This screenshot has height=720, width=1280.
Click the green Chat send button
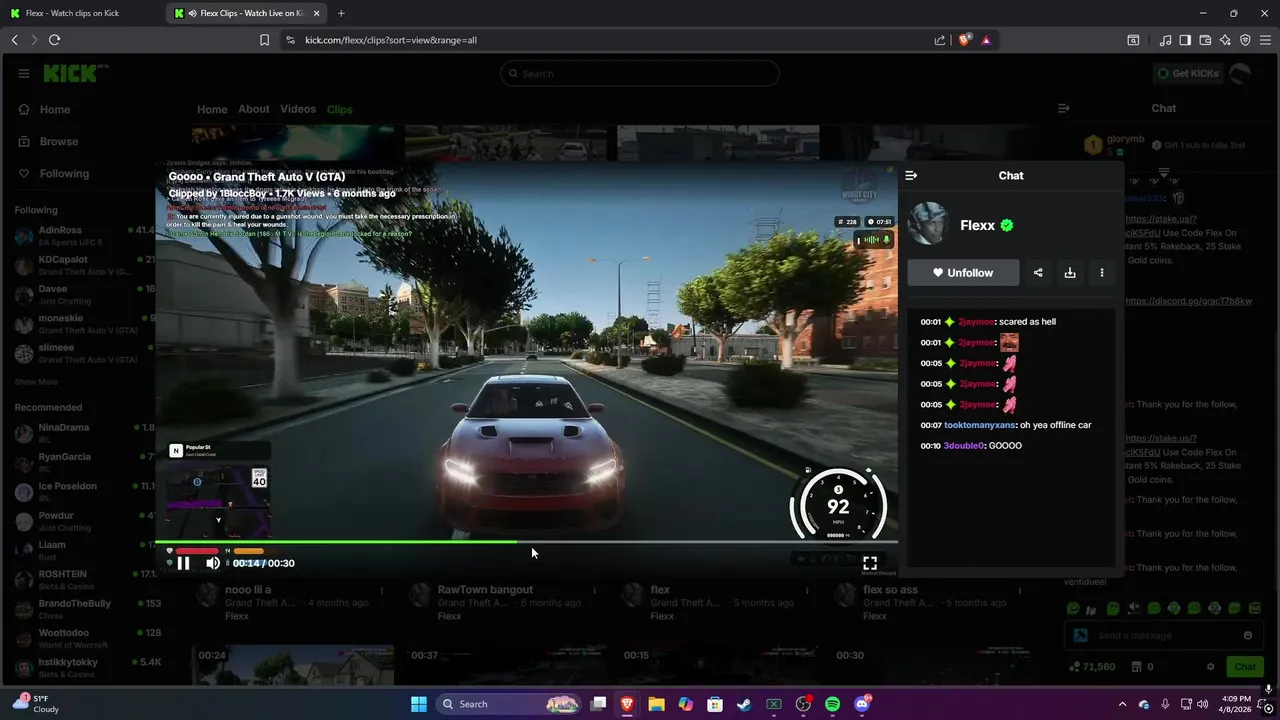pos(1245,667)
